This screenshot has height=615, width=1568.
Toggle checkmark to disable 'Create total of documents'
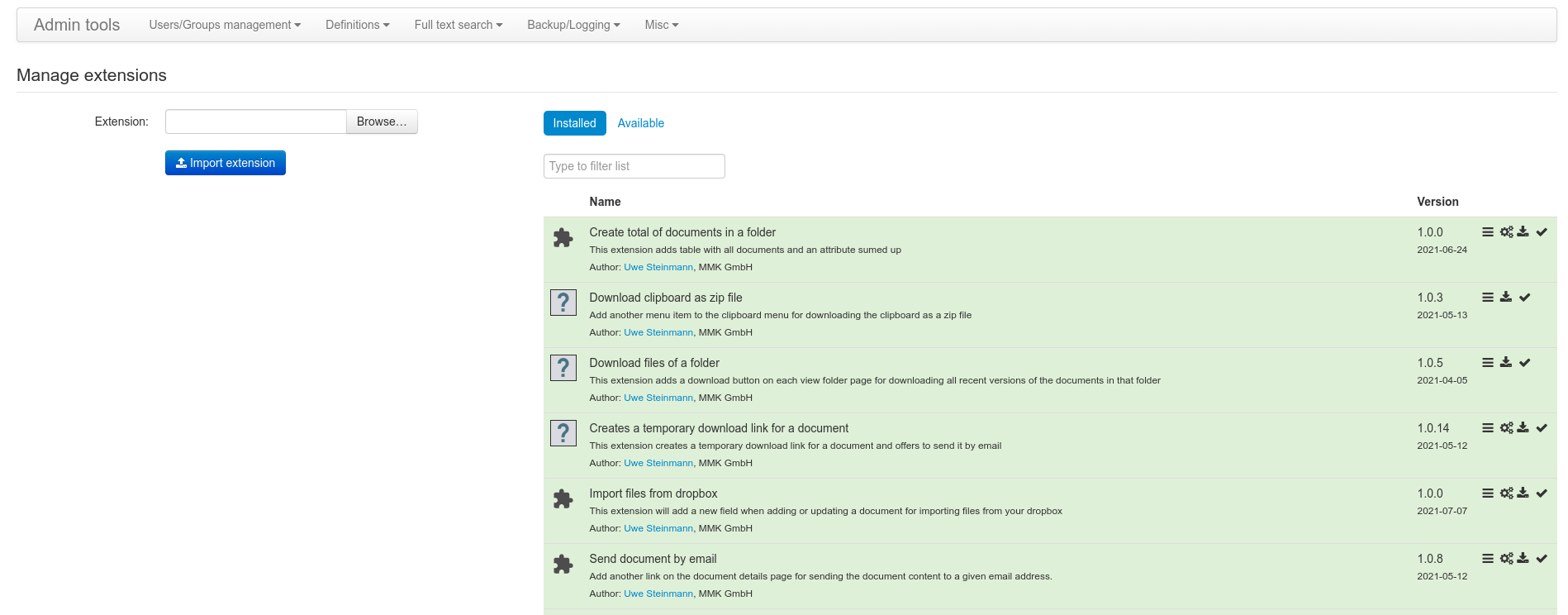click(1542, 232)
